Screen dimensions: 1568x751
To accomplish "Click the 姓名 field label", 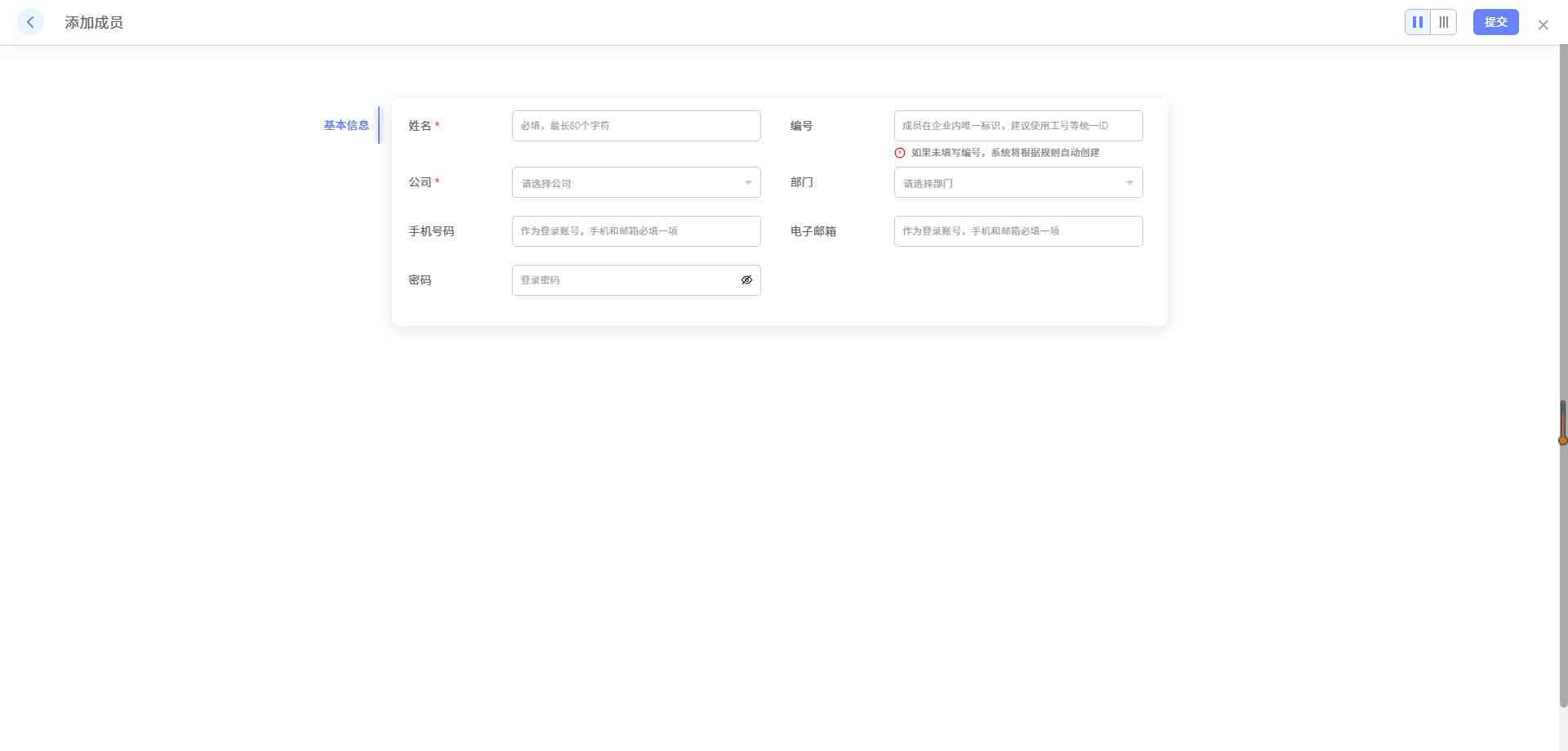I will (x=420, y=126).
